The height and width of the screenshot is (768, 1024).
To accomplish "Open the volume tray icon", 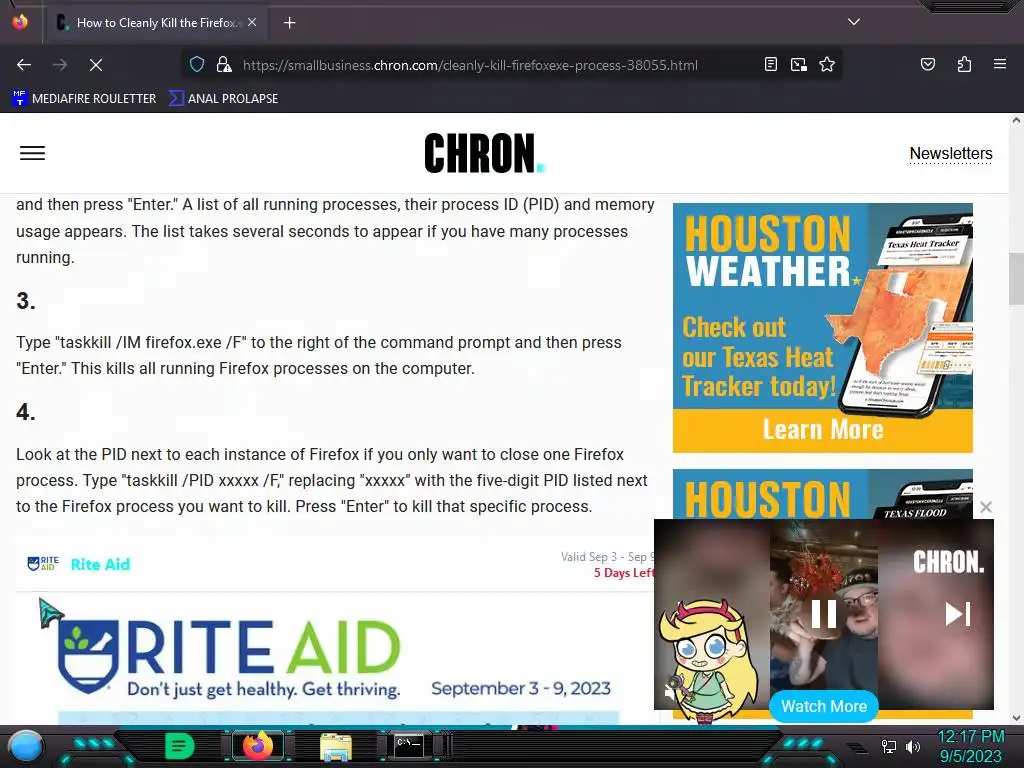I will coord(913,746).
